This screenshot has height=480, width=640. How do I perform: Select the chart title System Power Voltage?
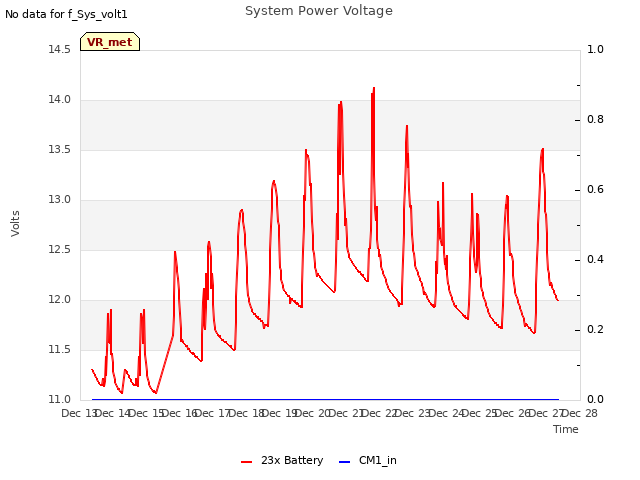pyautogui.click(x=319, y=11)
